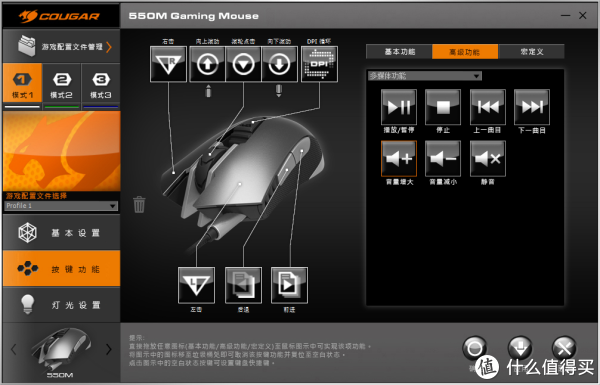Choose the Next Track function icon
This screenshot has width=600, height=385.
click(532, 107)
